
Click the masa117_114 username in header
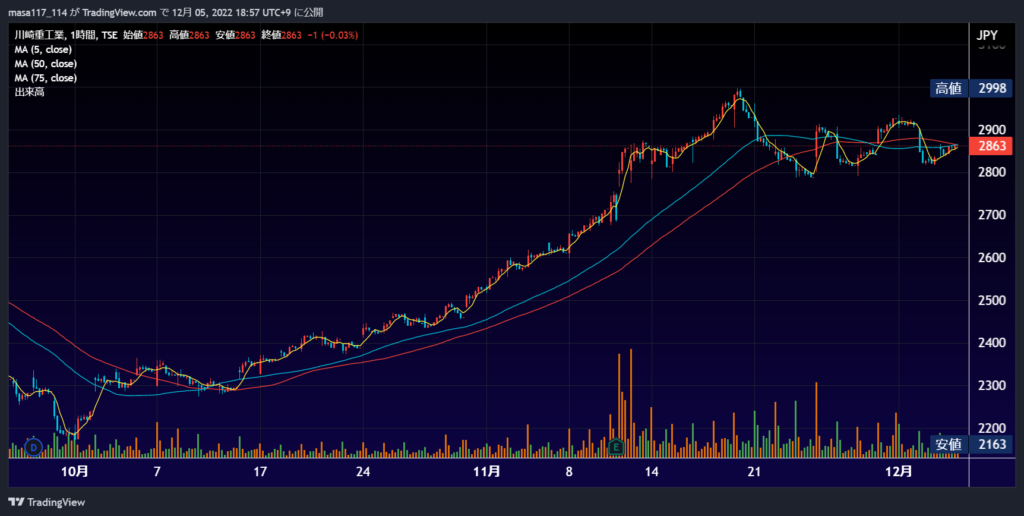[x=36, y=12]
